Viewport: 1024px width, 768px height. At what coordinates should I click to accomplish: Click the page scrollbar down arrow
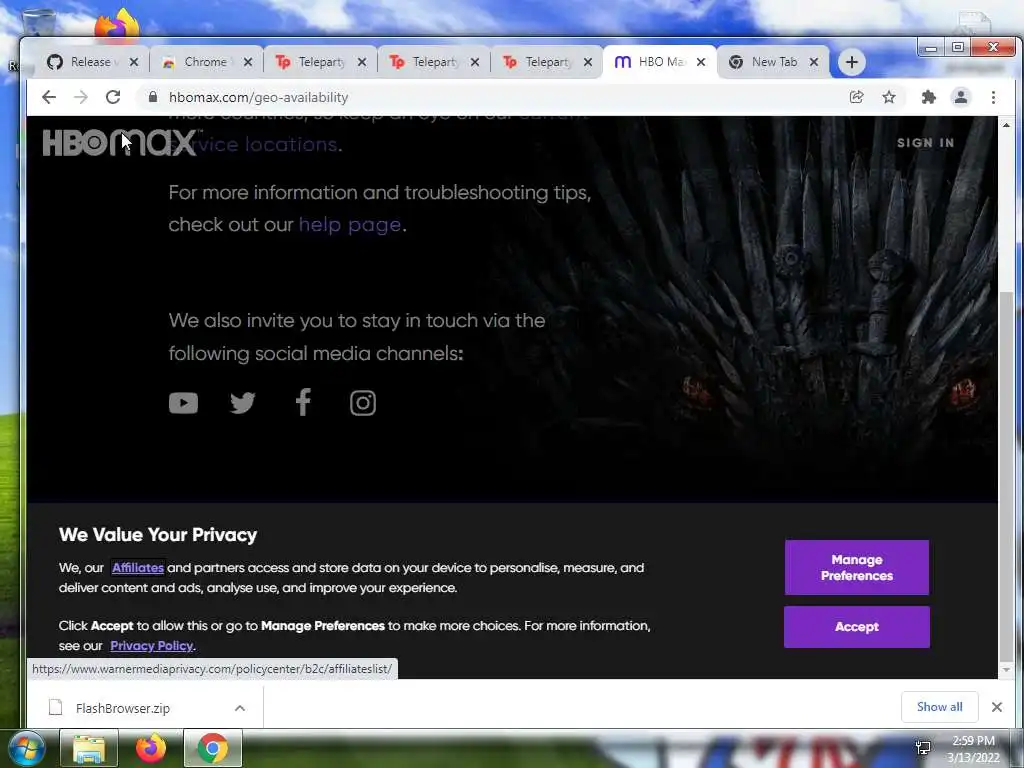click(x=1006, y=670)
